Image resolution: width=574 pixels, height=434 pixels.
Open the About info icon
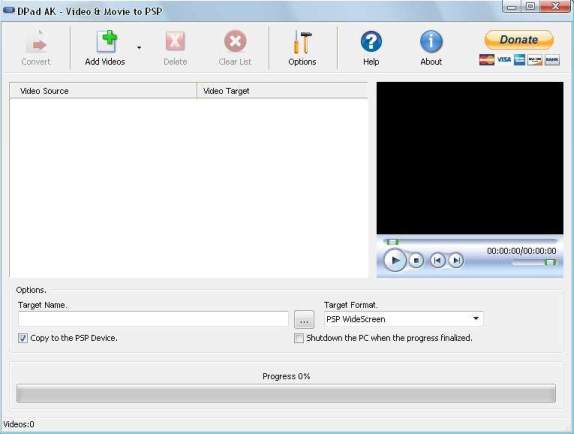pyautogui.click(x=431, y=41)
